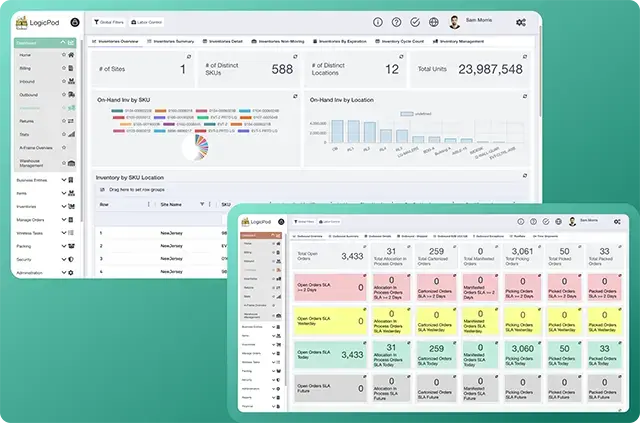The height and width of the screenshot is (423, 640).
Task: Refresh the On-Hand Inv by Location chart
Action: (x=525, y=96)
